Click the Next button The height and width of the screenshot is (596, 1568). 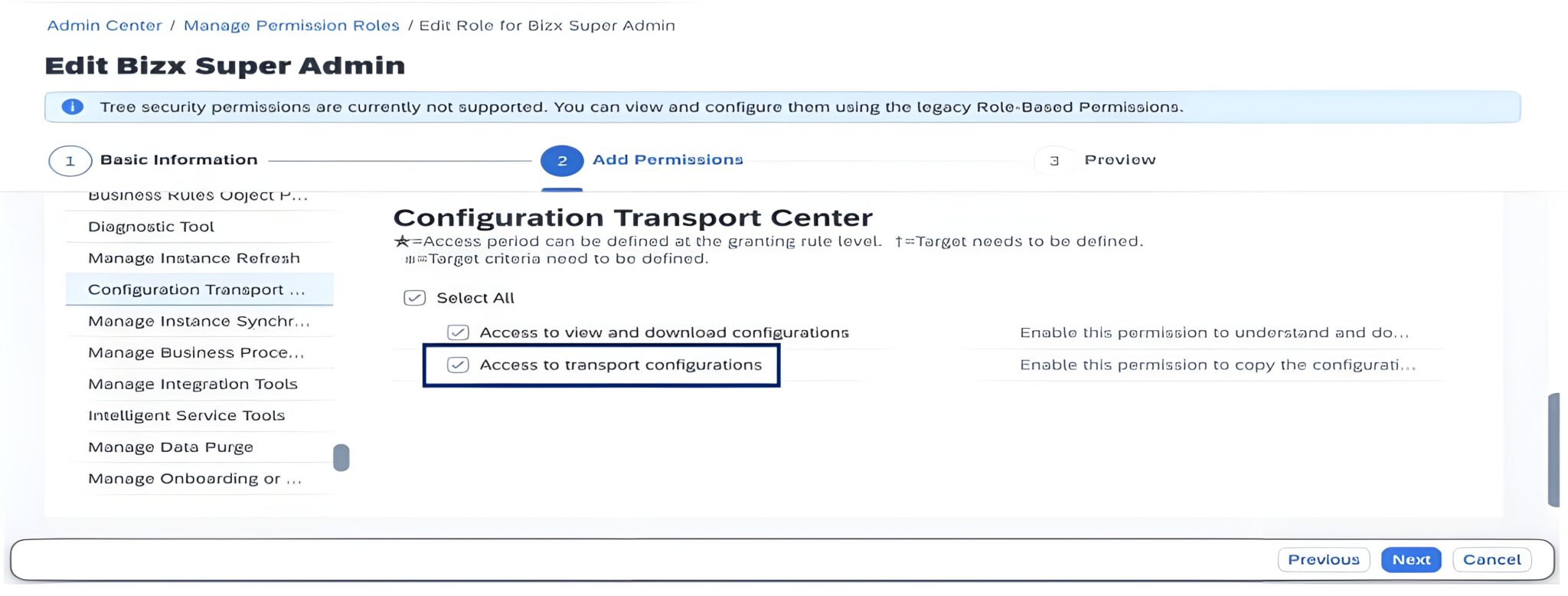tap(1411, 559)
